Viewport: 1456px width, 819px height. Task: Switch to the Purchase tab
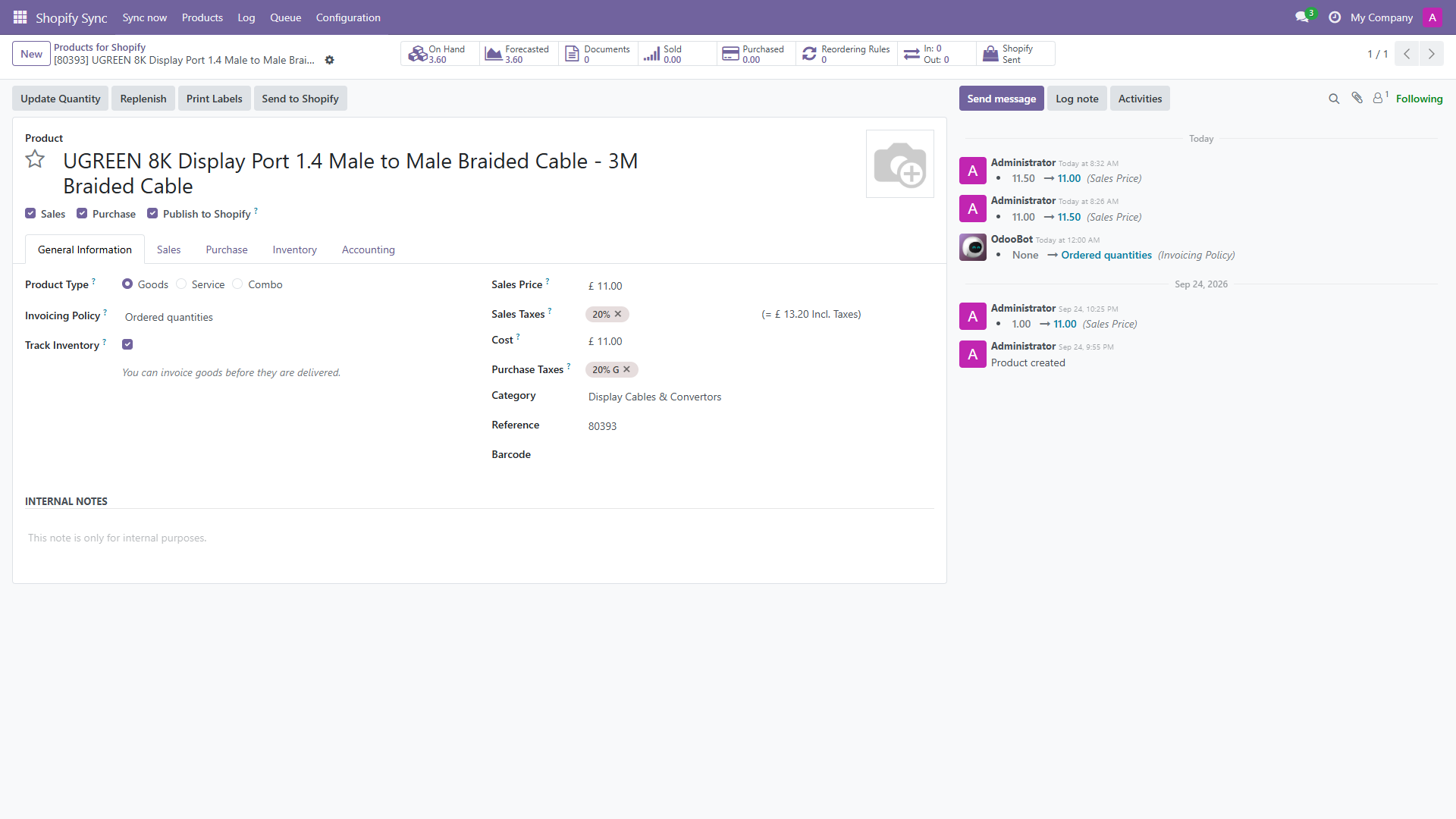[227, 249]
